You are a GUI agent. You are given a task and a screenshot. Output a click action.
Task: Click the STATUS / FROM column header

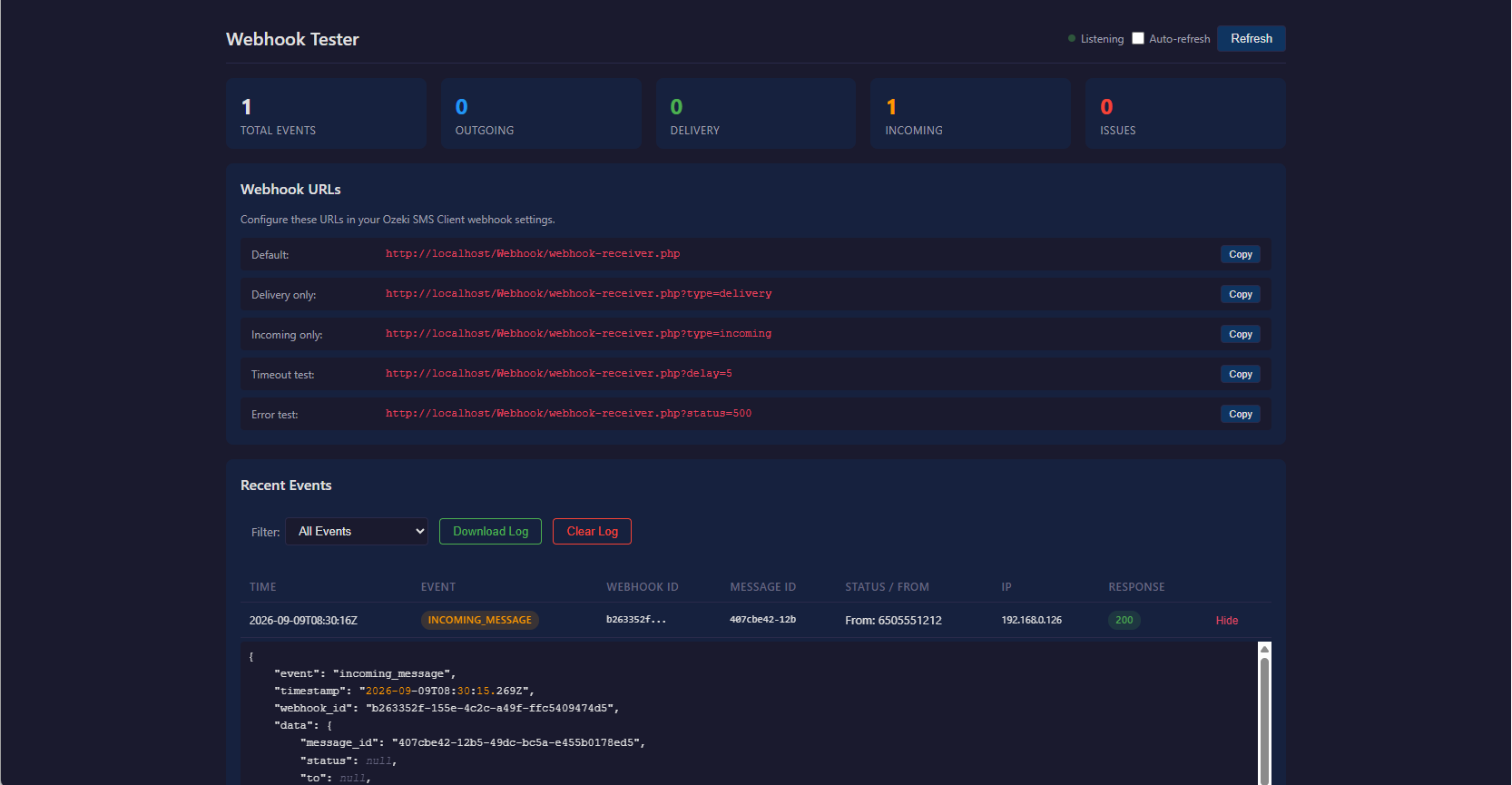[887, 587]
